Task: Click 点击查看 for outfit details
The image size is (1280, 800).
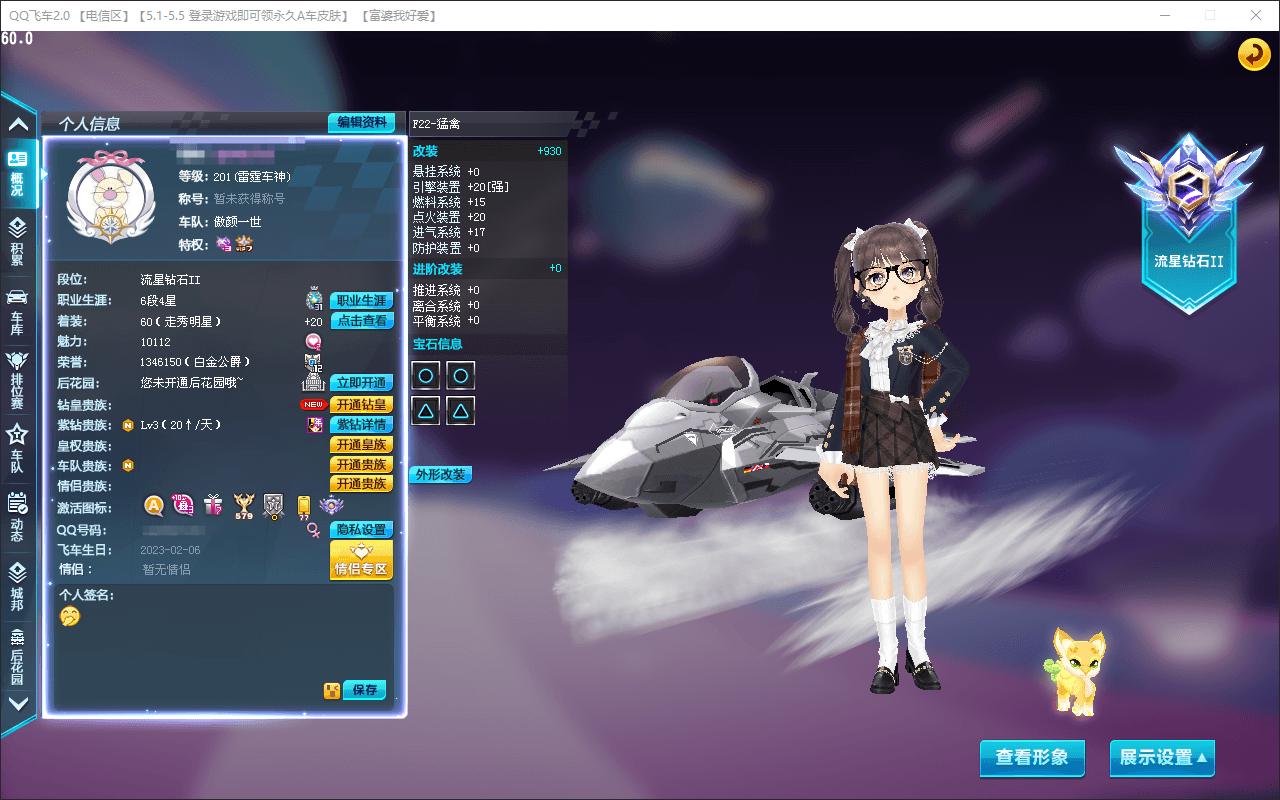Action: [x=361, y=321]
